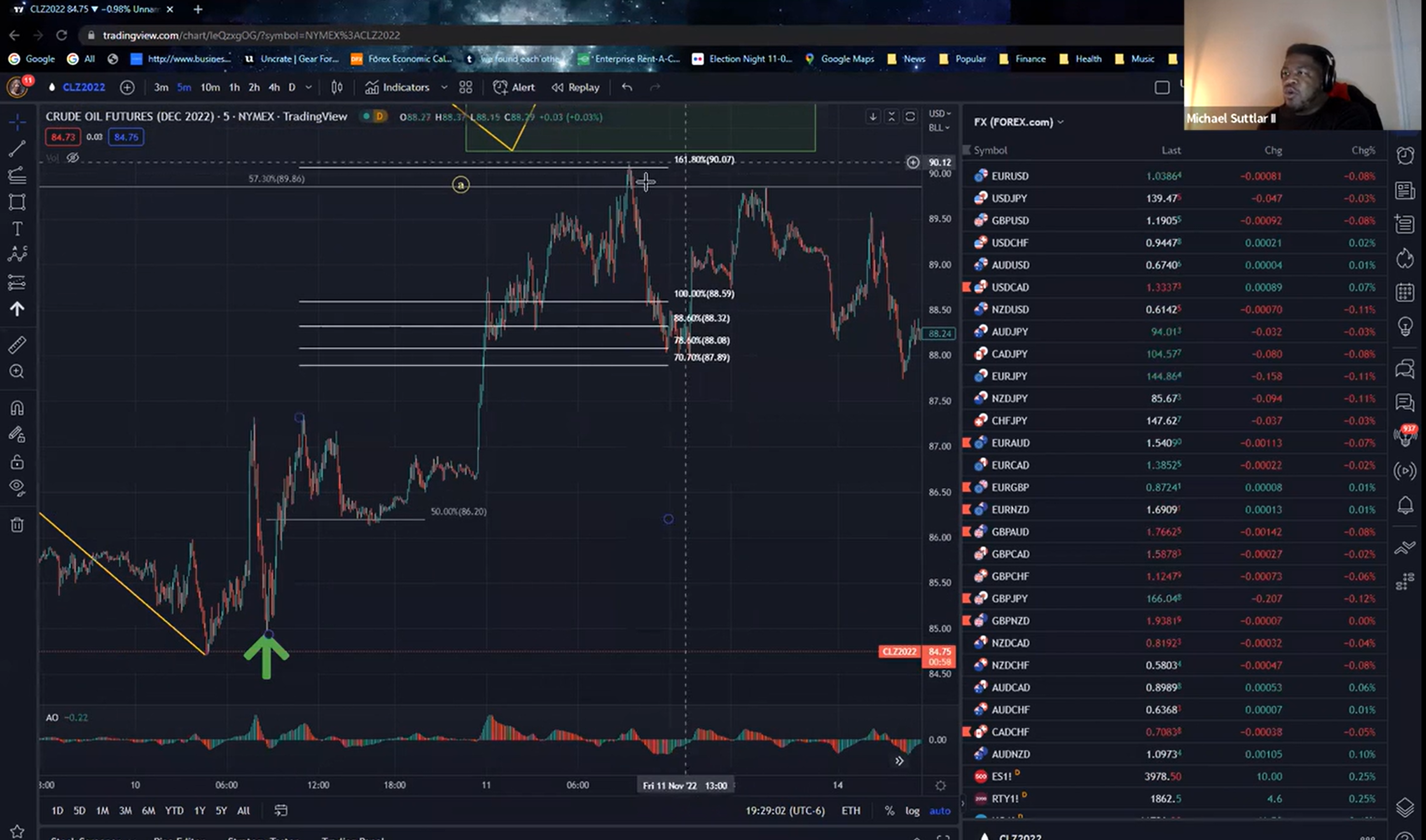The width and height of the screenshot is (1426, 840).
Task: Toggle lock all drawing tools
Action: click(x=17, y=462)
